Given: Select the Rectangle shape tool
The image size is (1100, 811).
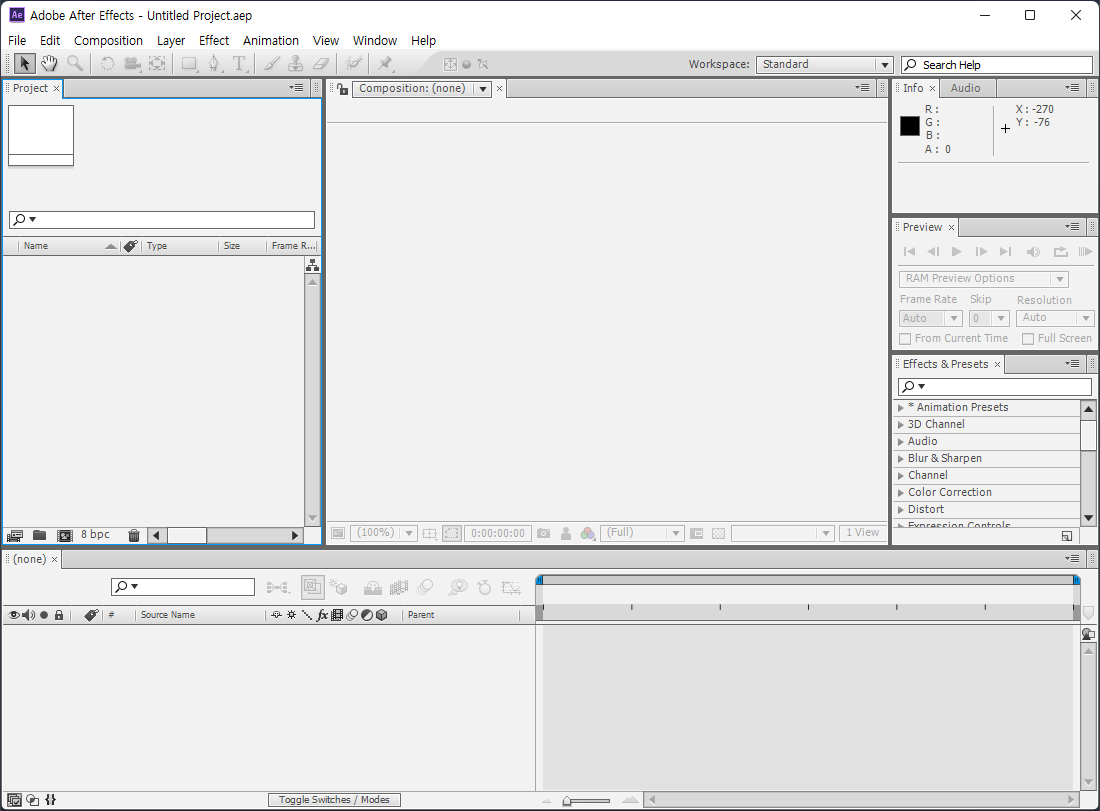Looking at the screenshot, I should click(x=189, y=64).
